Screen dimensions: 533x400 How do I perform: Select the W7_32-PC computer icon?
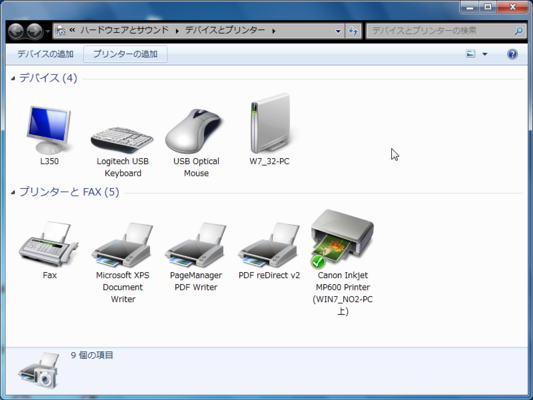click(271, 123)
